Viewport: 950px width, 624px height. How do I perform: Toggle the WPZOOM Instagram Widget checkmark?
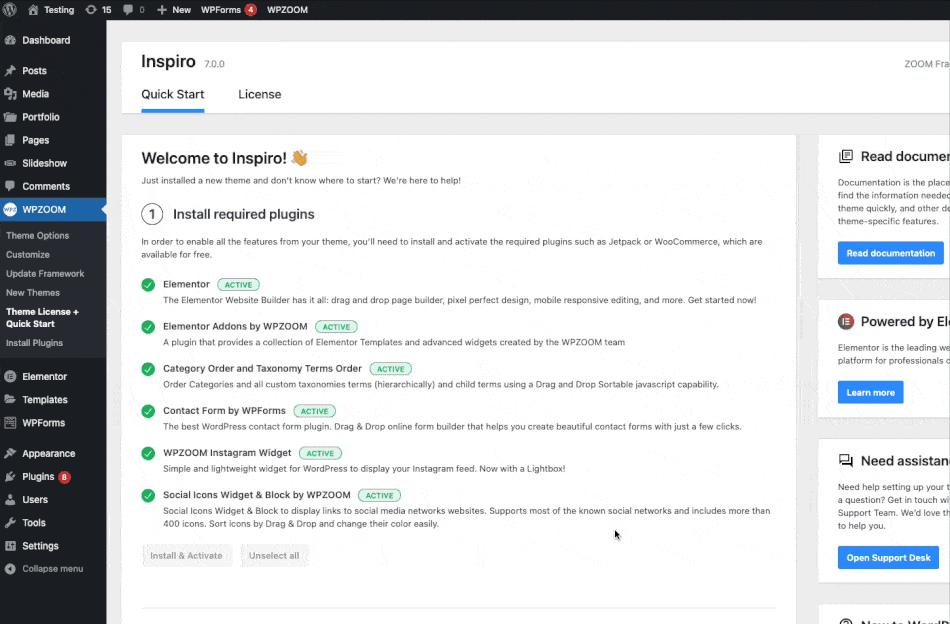pyautogui.click(x=148, y=453)
